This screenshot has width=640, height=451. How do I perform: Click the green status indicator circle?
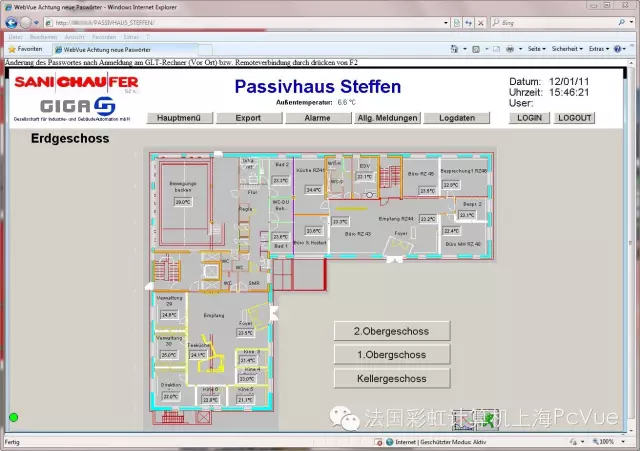(x=13, y=417)
